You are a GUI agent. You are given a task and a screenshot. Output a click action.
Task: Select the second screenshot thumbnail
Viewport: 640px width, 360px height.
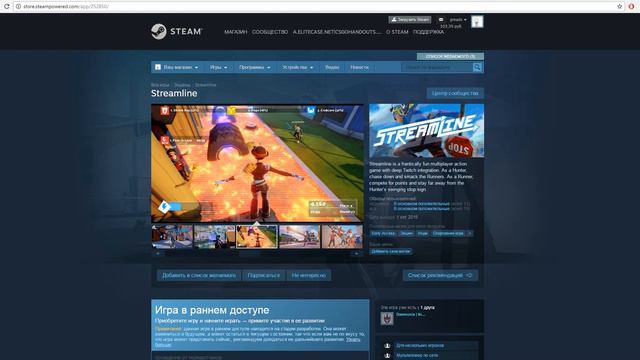click(x=215, y=236)
